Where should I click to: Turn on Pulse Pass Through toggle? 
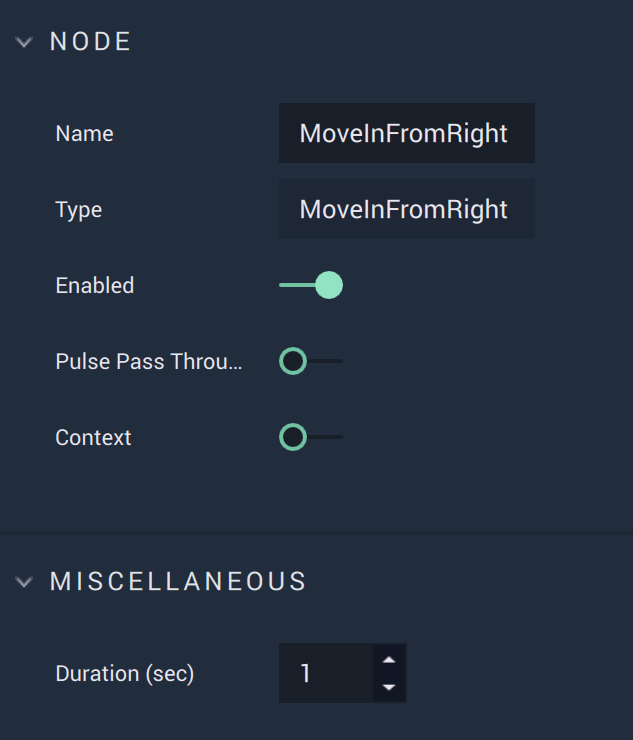pos(311,361)
